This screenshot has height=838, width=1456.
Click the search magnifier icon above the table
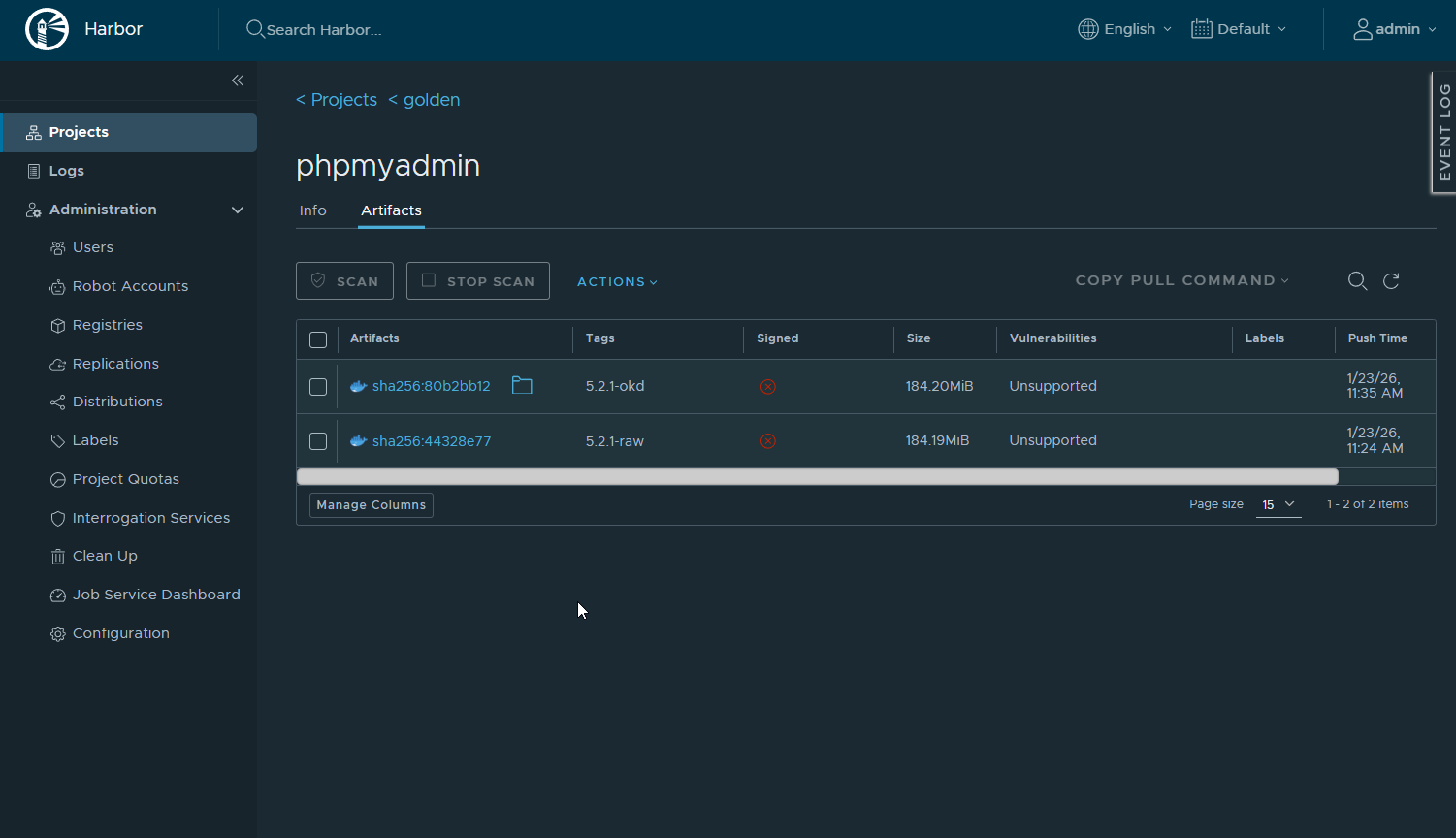pos(1357,281)
